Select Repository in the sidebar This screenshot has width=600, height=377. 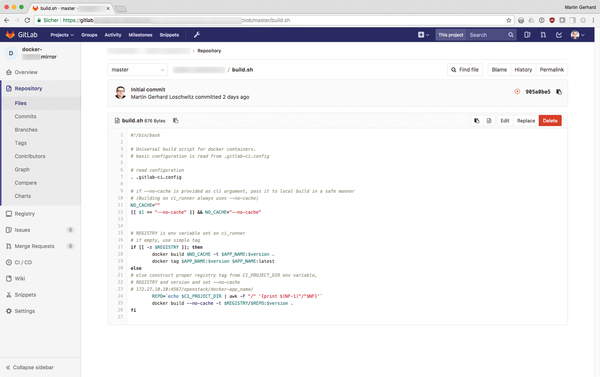click(28, 88)
